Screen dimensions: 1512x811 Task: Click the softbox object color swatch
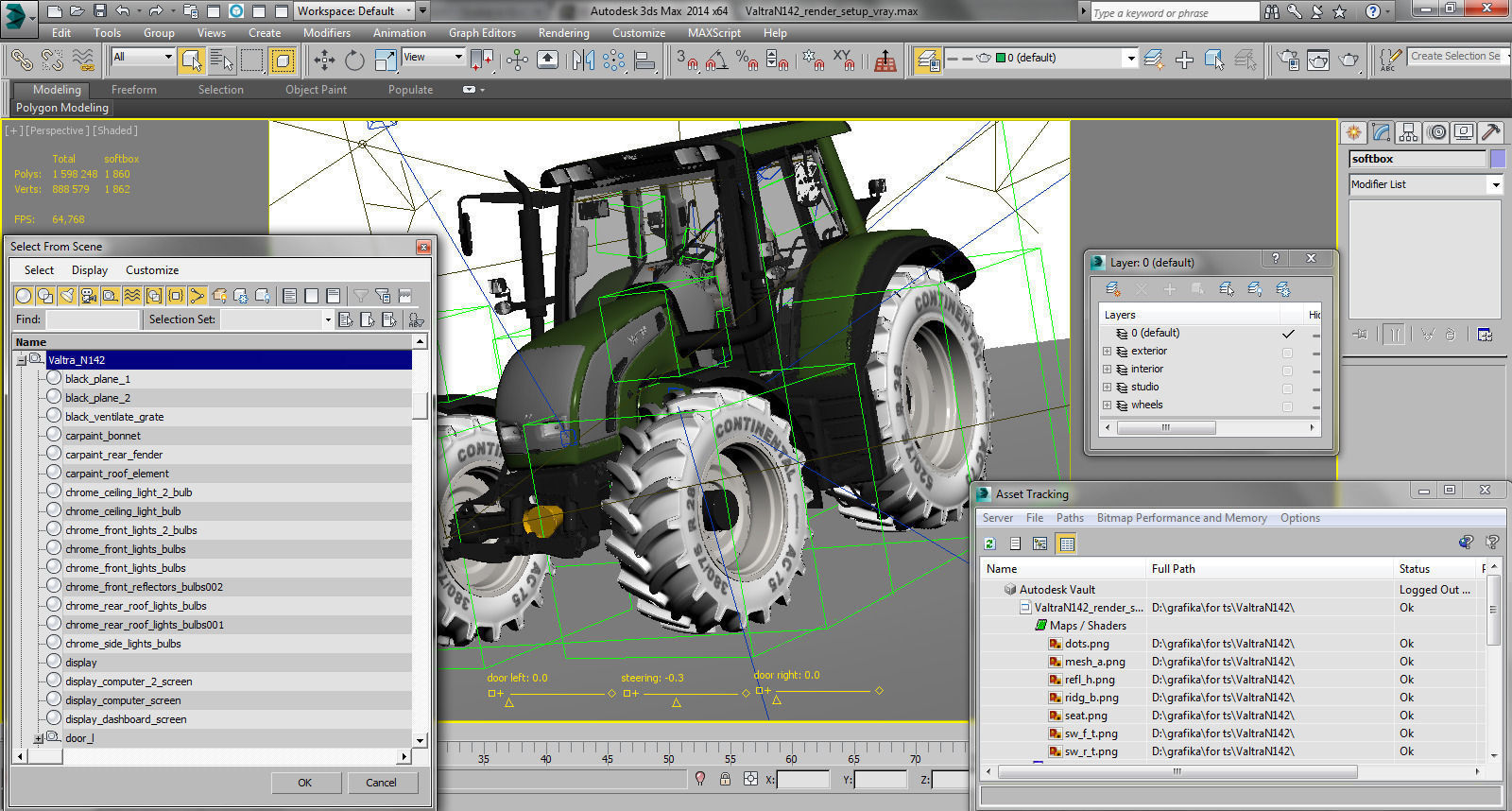[x=1497, y=159]
